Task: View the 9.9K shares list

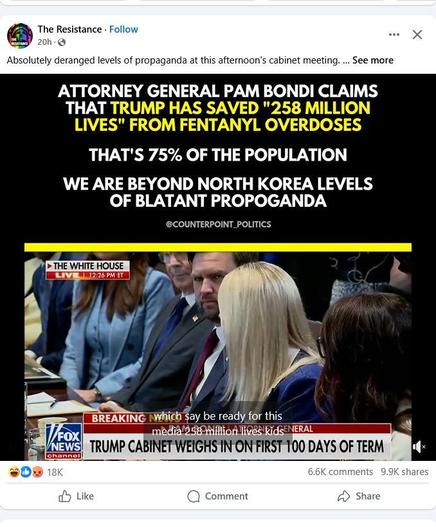Action: click(x=405, y=472)
